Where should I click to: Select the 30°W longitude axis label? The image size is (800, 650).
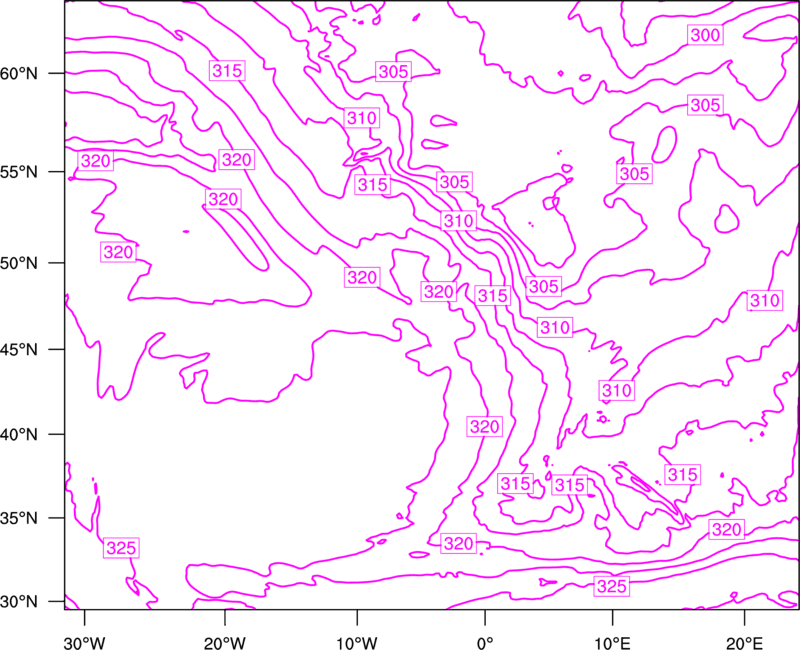[x=84, y=643]
